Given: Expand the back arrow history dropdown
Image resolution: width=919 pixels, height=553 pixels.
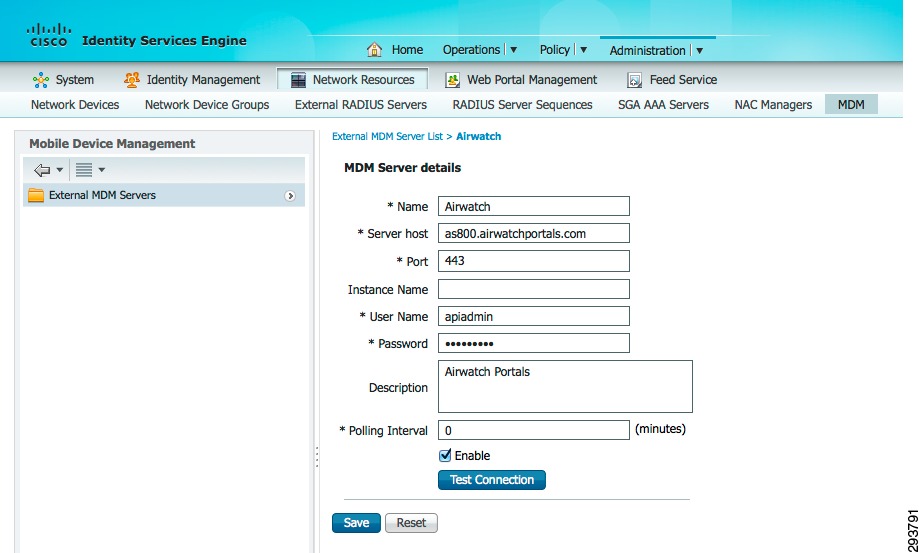Looking at the screenshot, I should point(59,170).
